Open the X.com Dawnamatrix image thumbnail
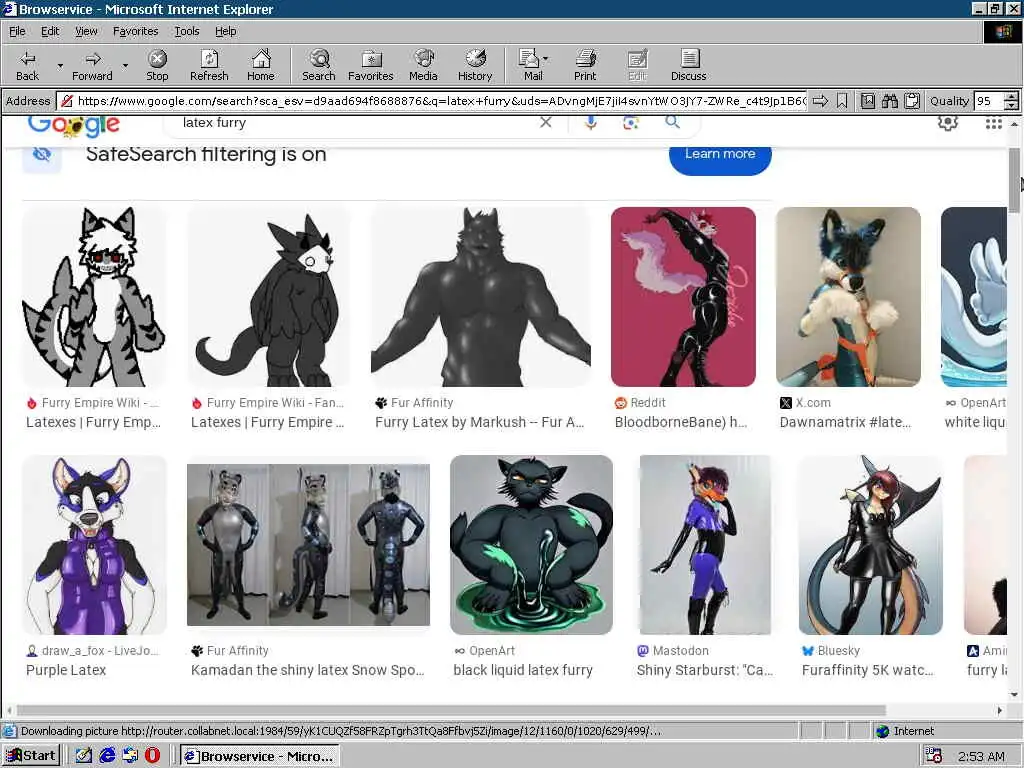 click(x=848, y=296)
